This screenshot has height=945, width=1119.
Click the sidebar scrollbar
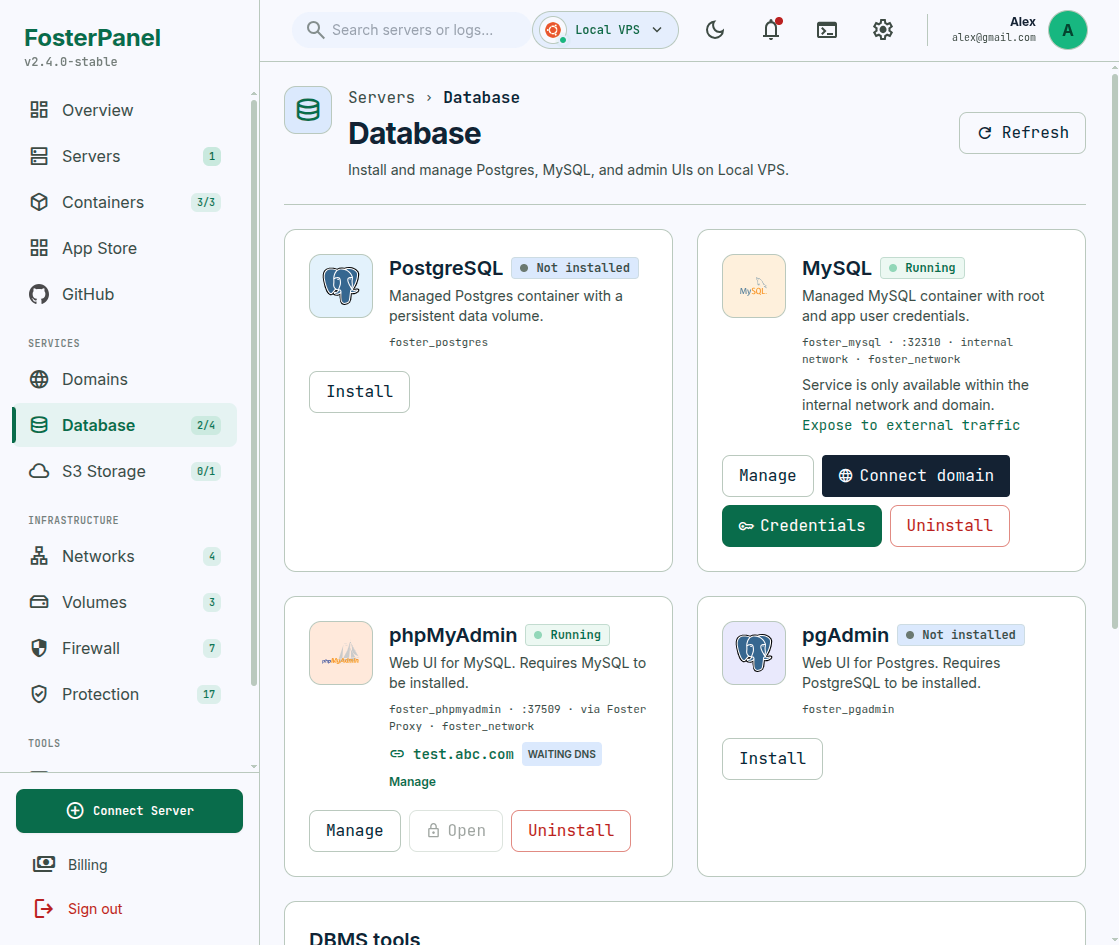coord(254,393)
